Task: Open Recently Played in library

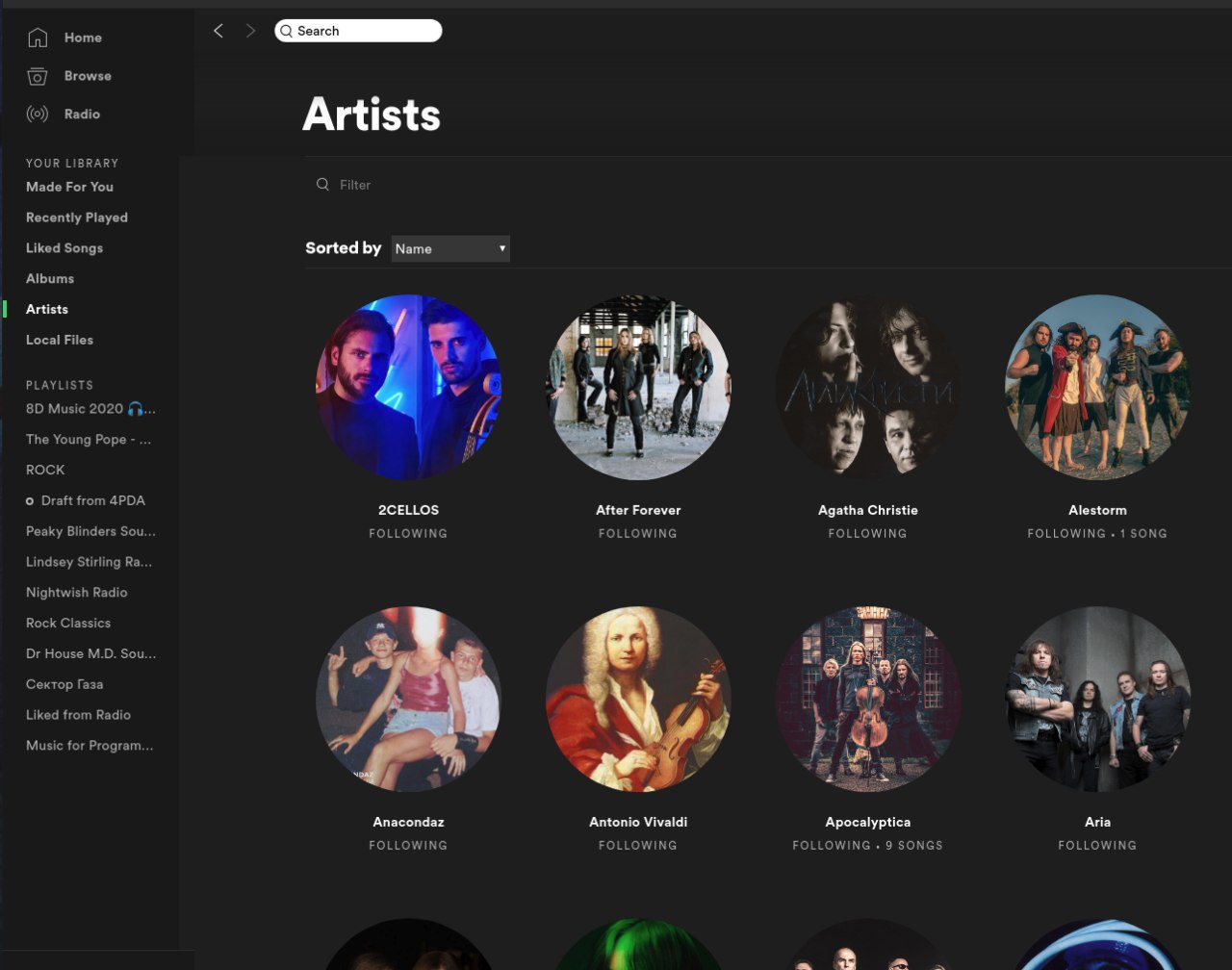Action: 77,217
